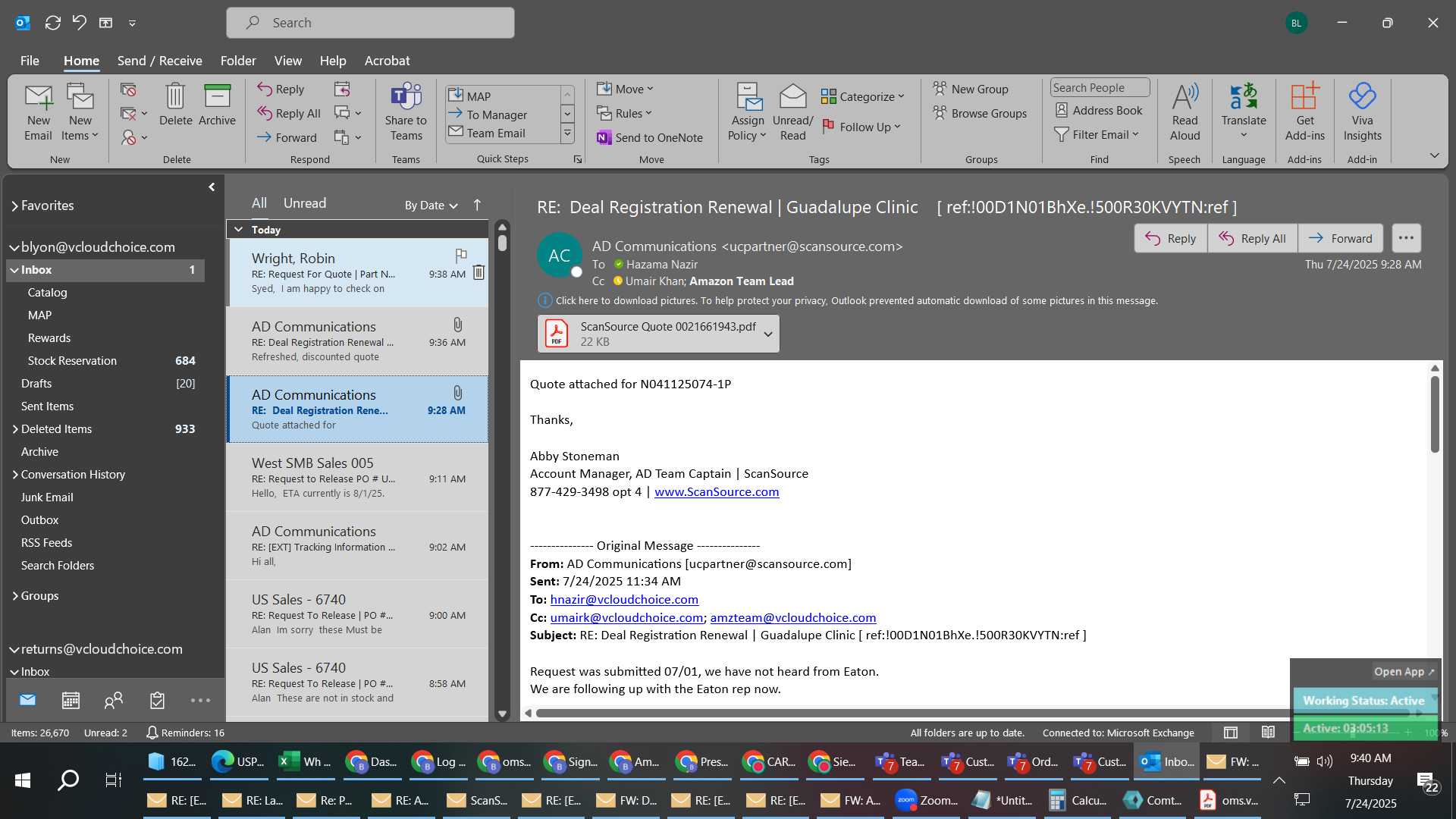Open the Follow Up dropdown

pos(861,127)
